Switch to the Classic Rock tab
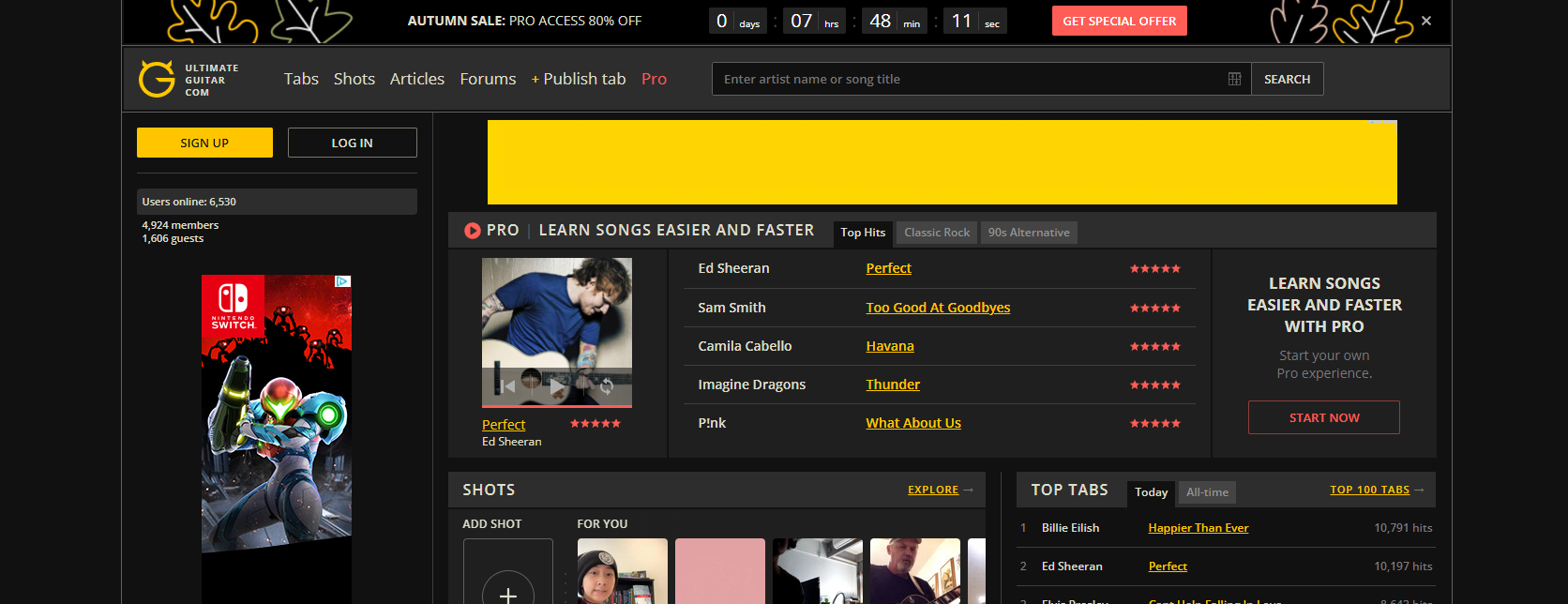The image size is (1568, 604). 937,233
